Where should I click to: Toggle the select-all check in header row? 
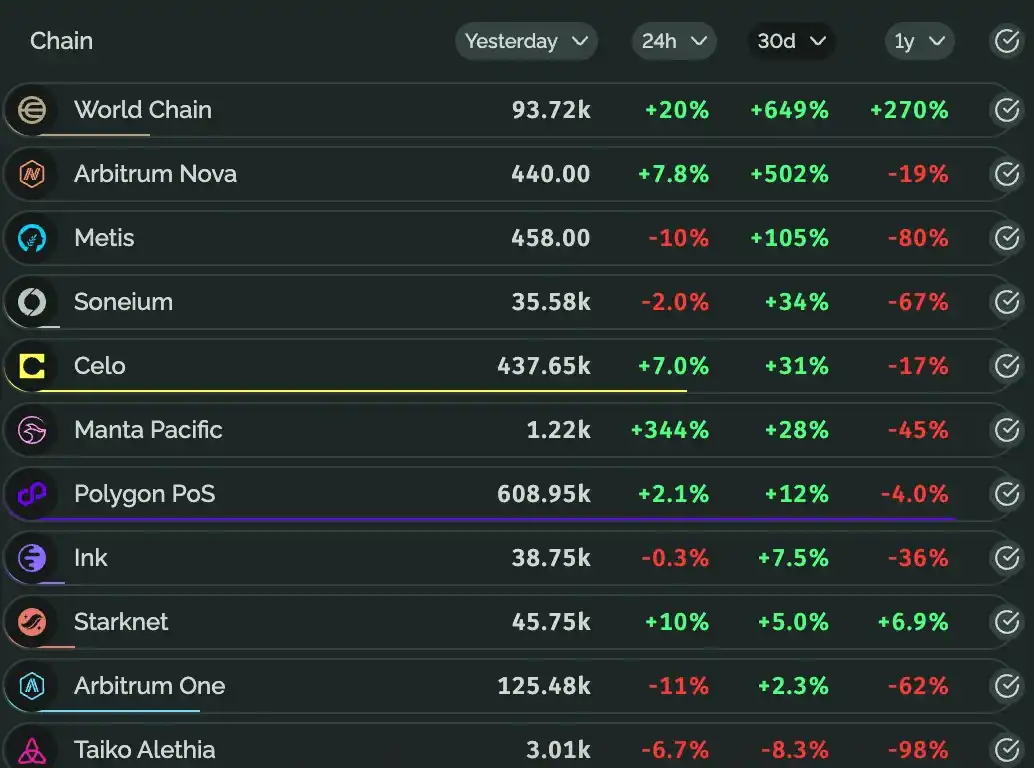coord(1007,41)
